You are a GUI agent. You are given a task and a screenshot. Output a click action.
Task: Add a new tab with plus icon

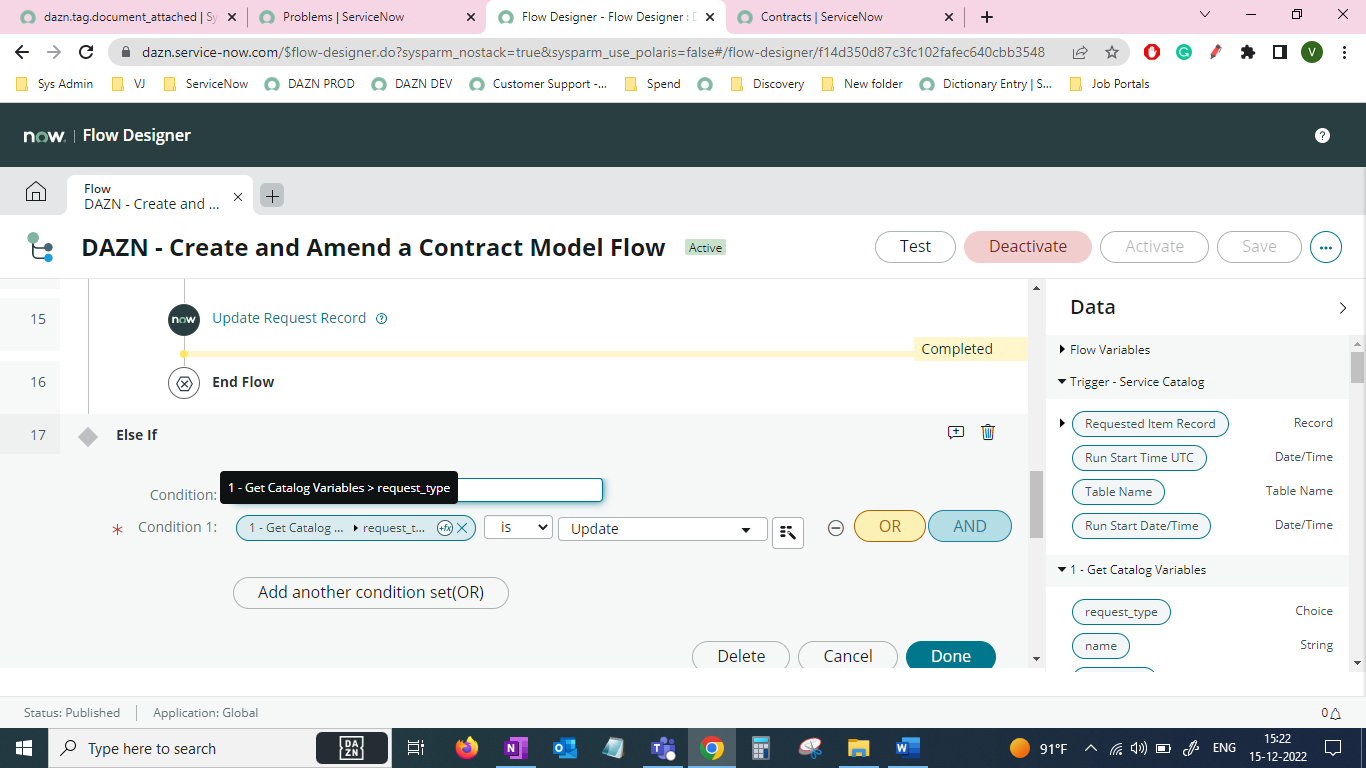pyautogui.click(x=272, y=196)
